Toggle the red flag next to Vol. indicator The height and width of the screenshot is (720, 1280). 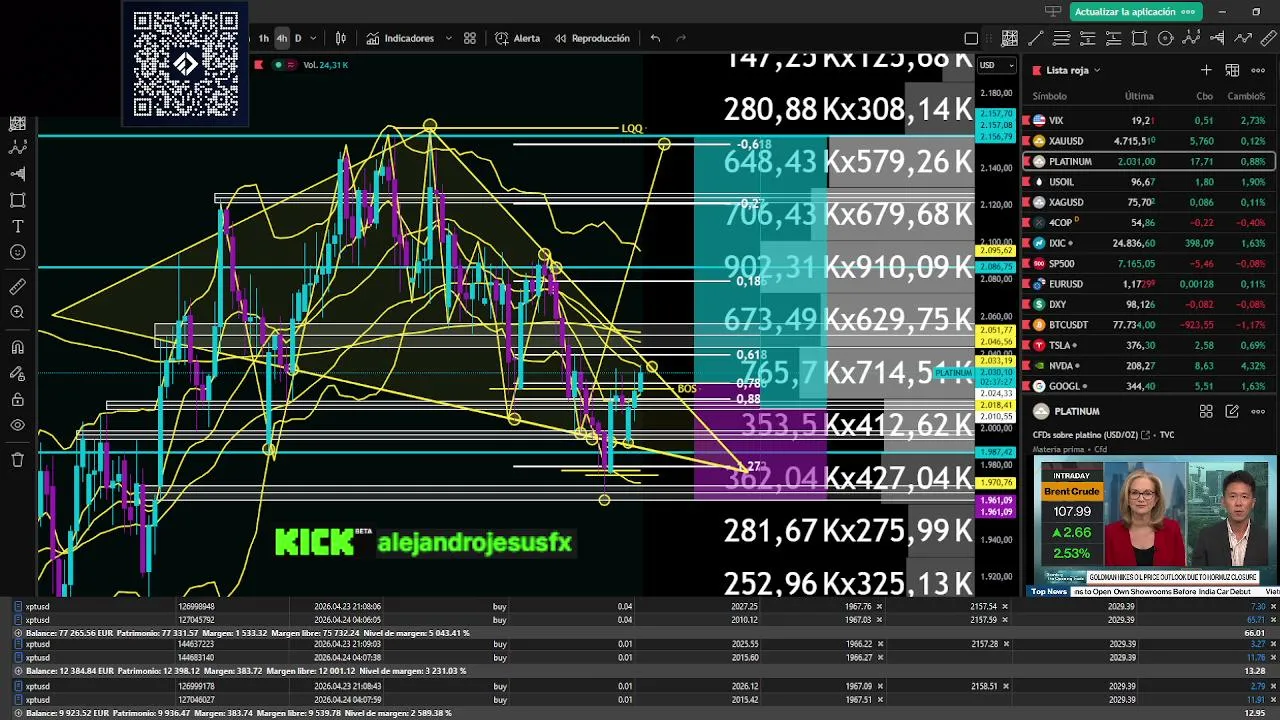258,65
